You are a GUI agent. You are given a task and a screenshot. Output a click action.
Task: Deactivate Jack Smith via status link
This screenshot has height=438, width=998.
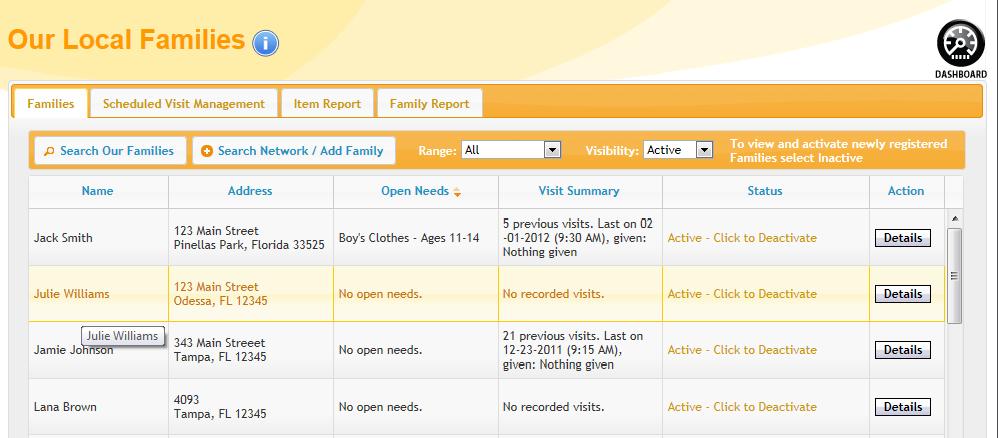pos(742,238)
